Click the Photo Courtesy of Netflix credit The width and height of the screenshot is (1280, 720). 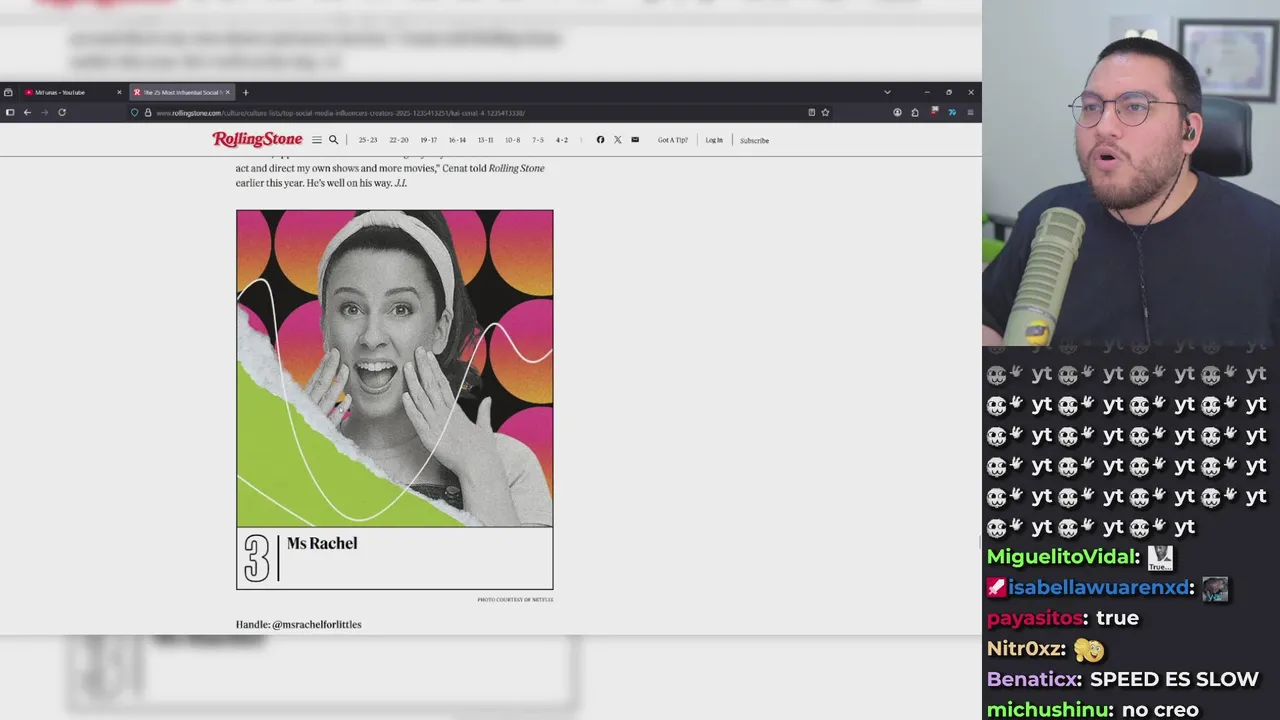tap(515, 599)
